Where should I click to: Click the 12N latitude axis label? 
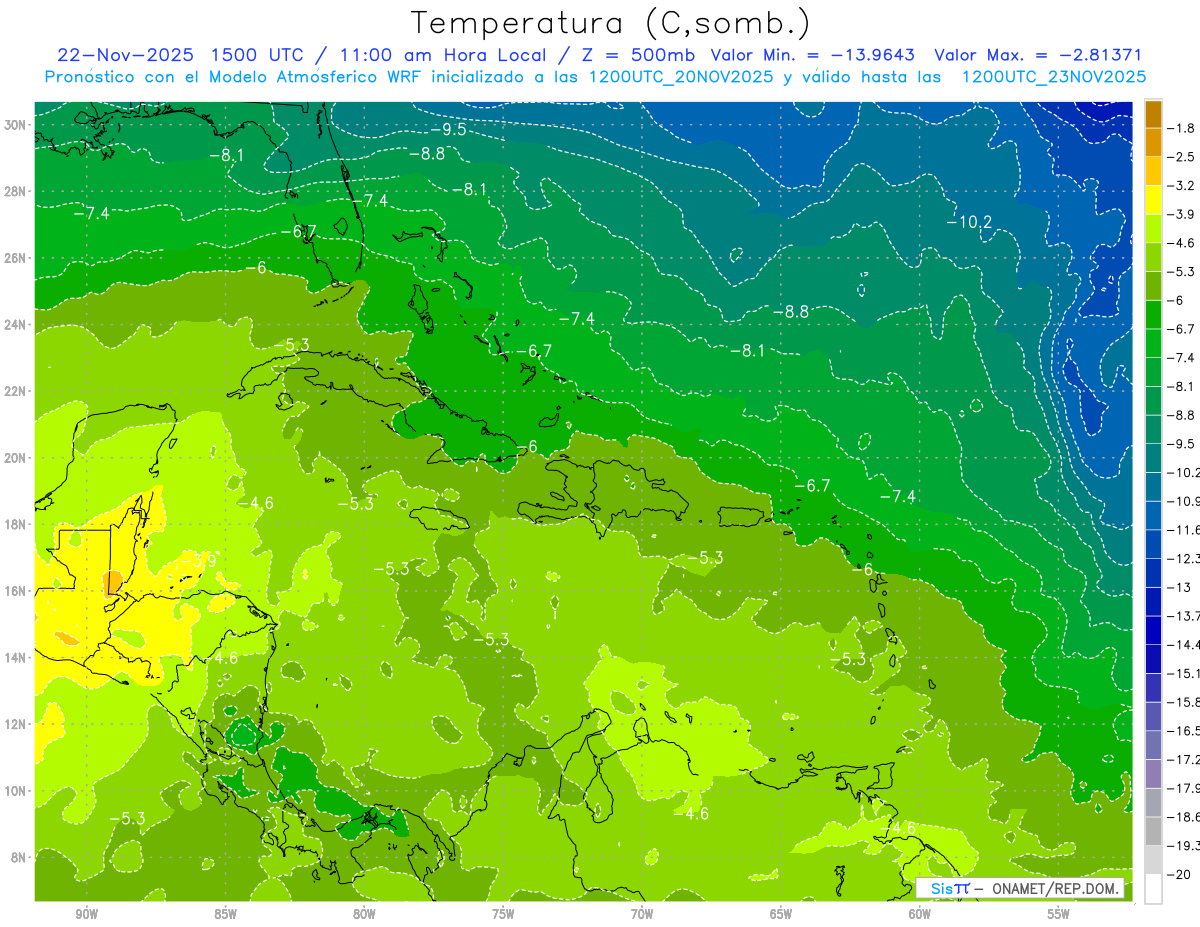17,724
